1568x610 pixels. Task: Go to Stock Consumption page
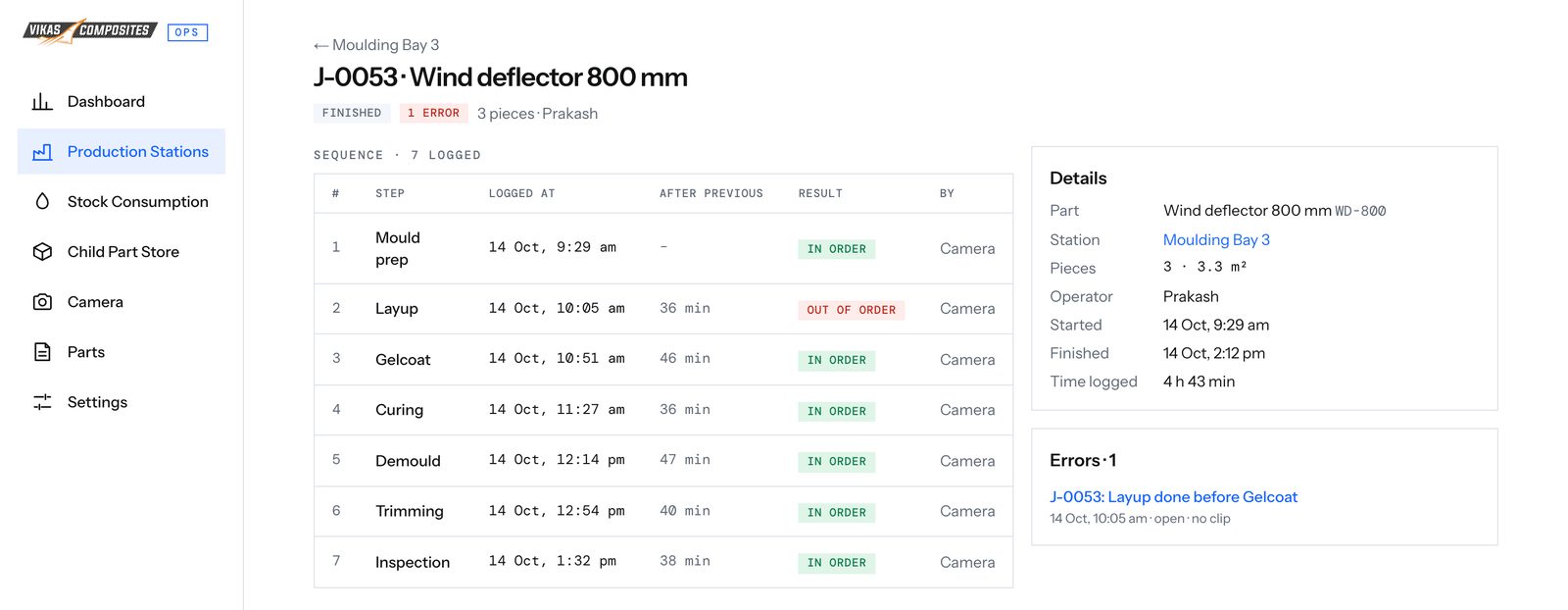(122, 202)
